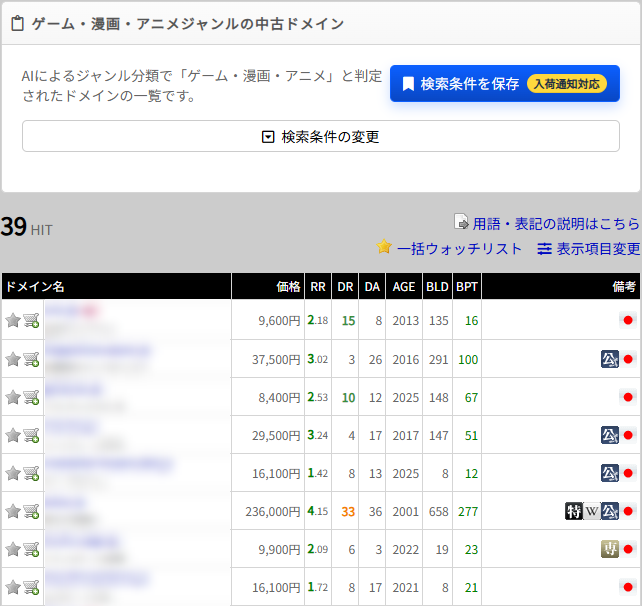Click the bookmark icon on the save search button
Viewport: 642px width, 606px height.
pos(408,84)
